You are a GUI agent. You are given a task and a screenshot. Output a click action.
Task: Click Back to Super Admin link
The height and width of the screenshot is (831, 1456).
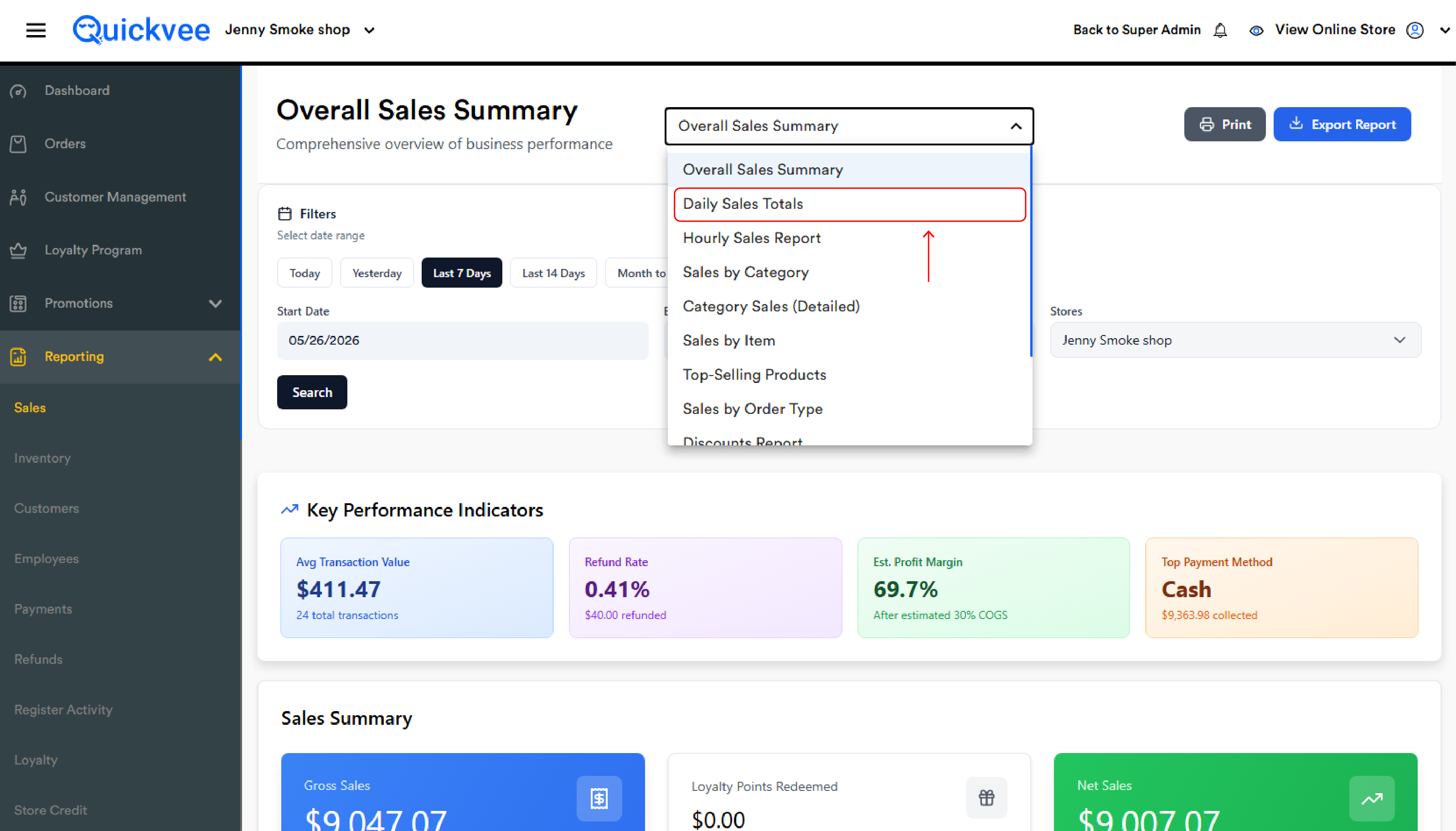(x=1136, y=30)
